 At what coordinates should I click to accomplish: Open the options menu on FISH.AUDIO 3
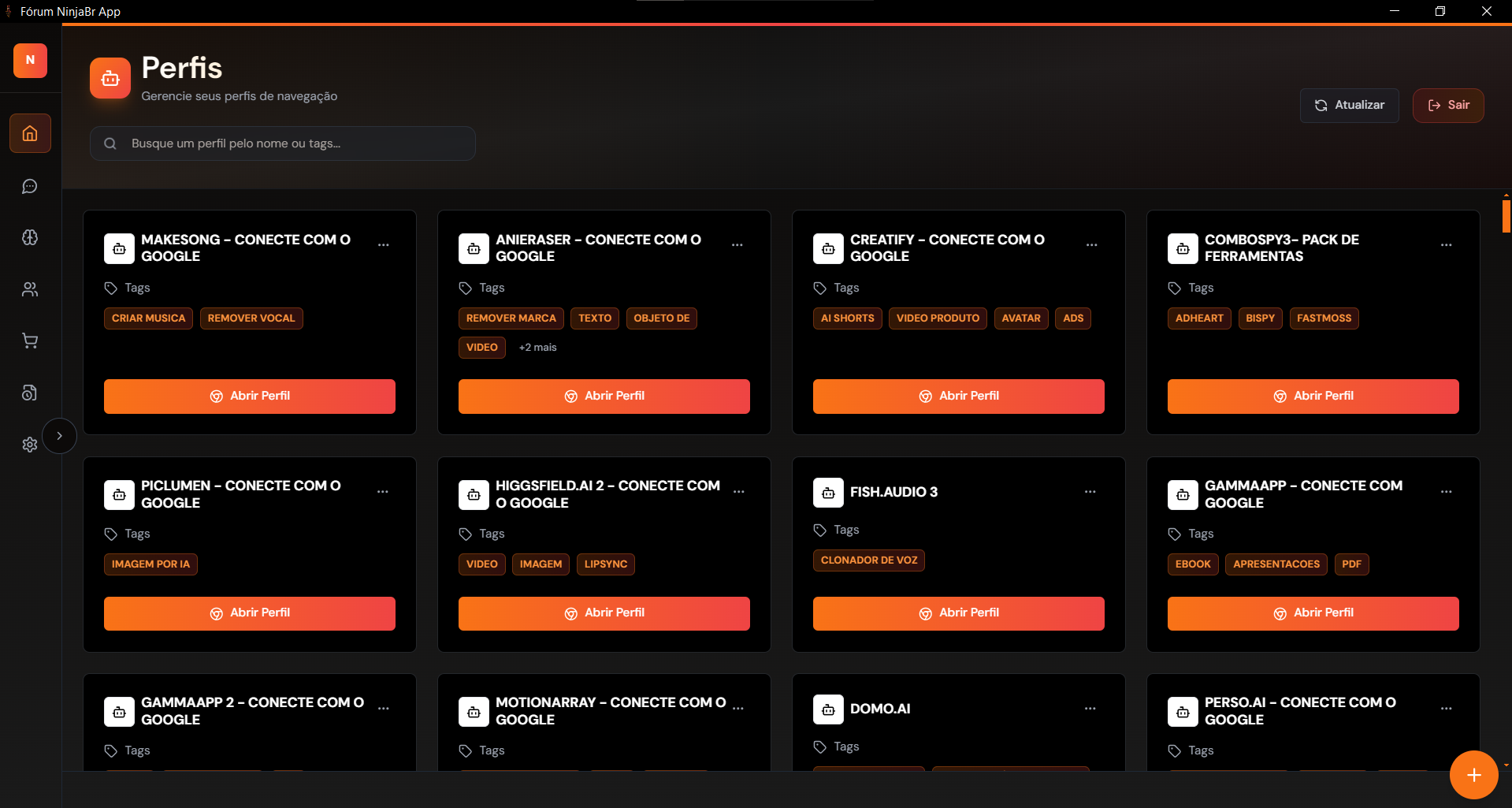click(1090, 491)
